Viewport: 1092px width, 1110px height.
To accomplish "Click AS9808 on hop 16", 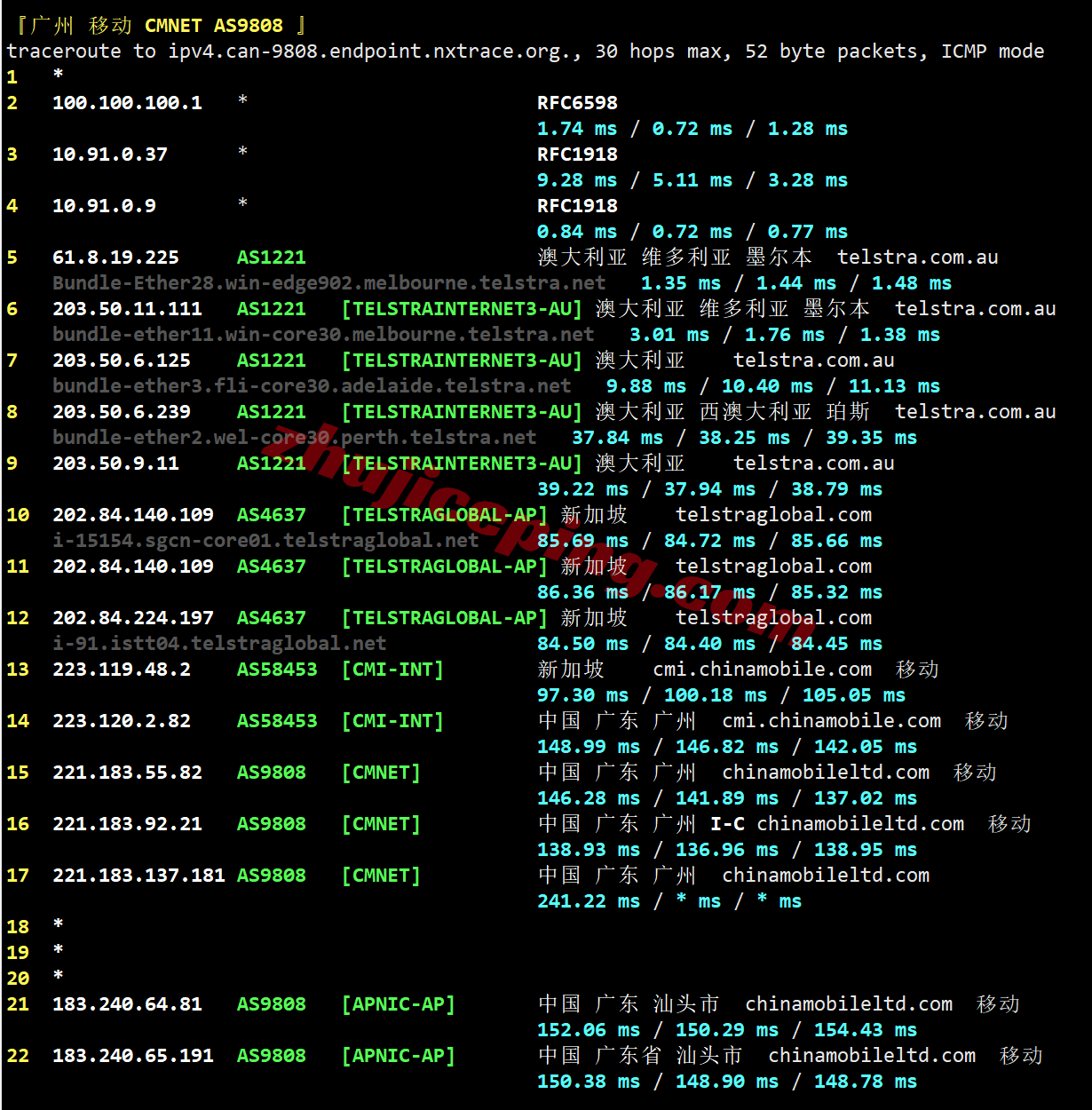I will (272, 824).
